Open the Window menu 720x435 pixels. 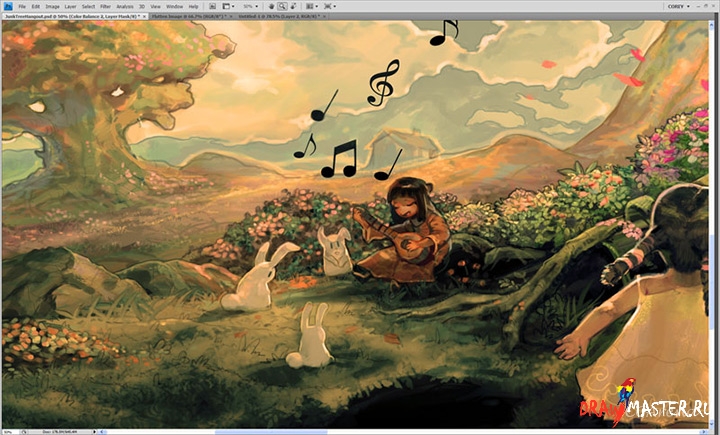[174, 6]
